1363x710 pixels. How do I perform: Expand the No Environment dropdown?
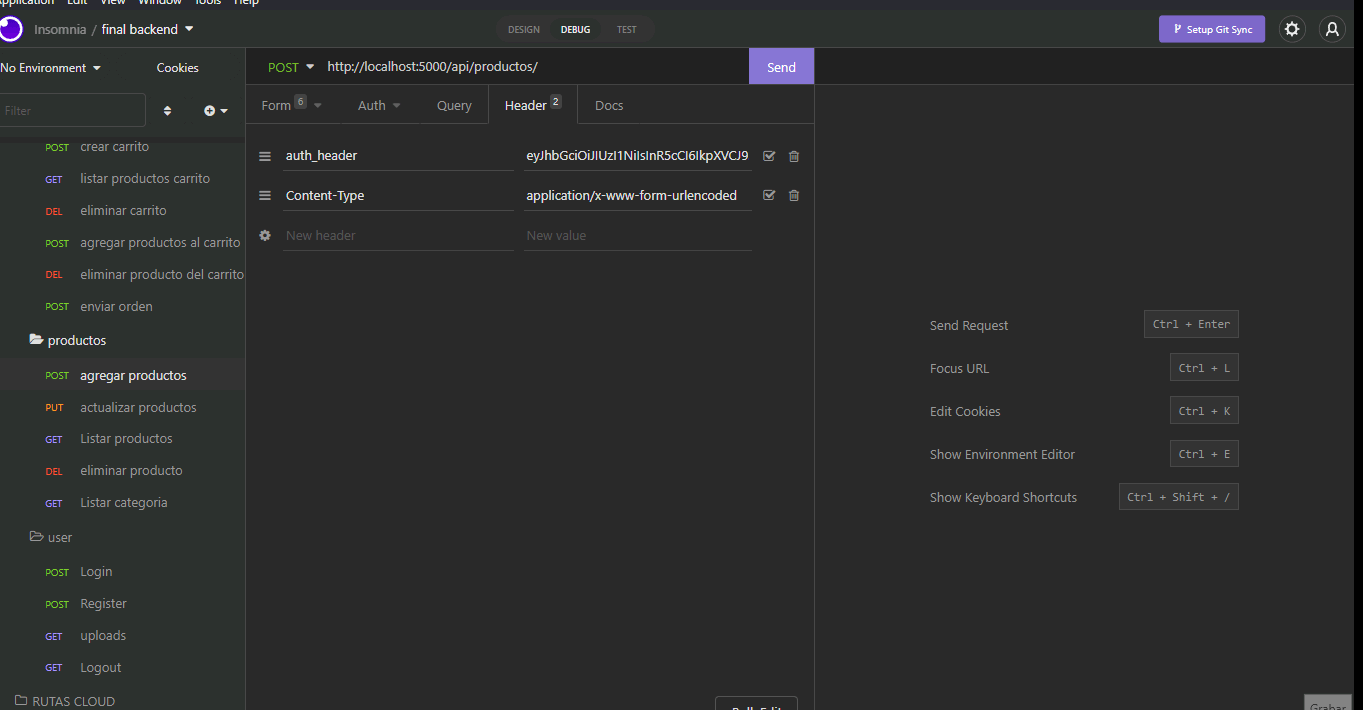tap(48, 67)
